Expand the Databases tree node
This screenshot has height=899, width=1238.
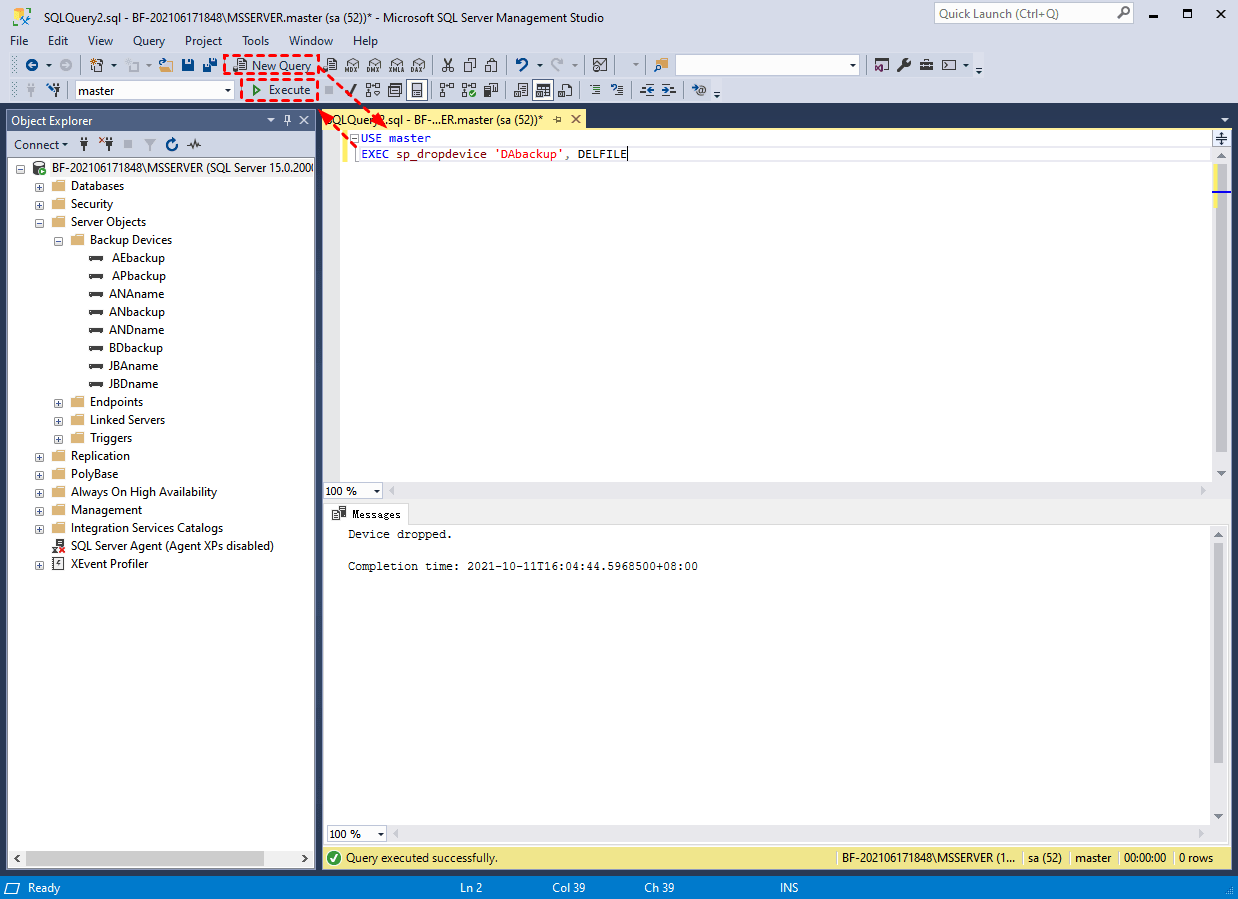pyautogui.click(x=40, y=187)
